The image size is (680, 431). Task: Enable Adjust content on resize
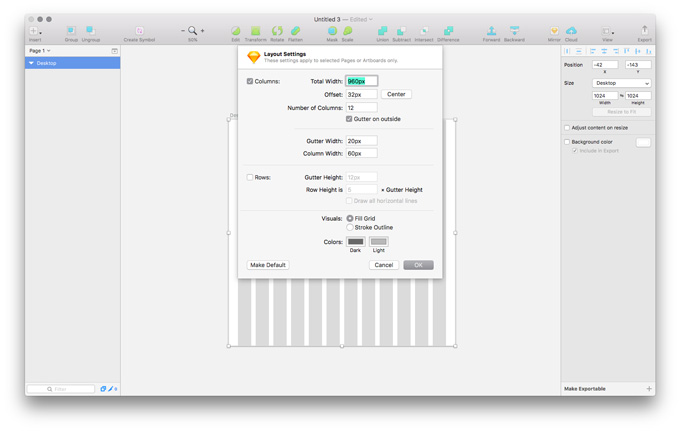point(567,128)
